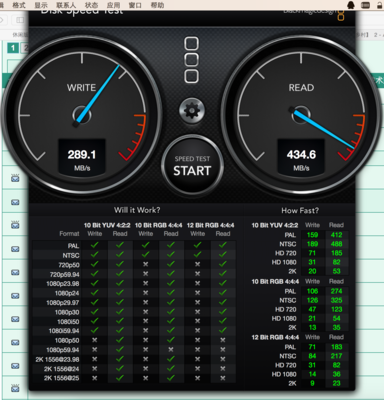This screenshot has width=384, height=400.
Task: Click the '12 Bit RGB 4:4:4' column header in Will it Work
Action: coord(210,225)
